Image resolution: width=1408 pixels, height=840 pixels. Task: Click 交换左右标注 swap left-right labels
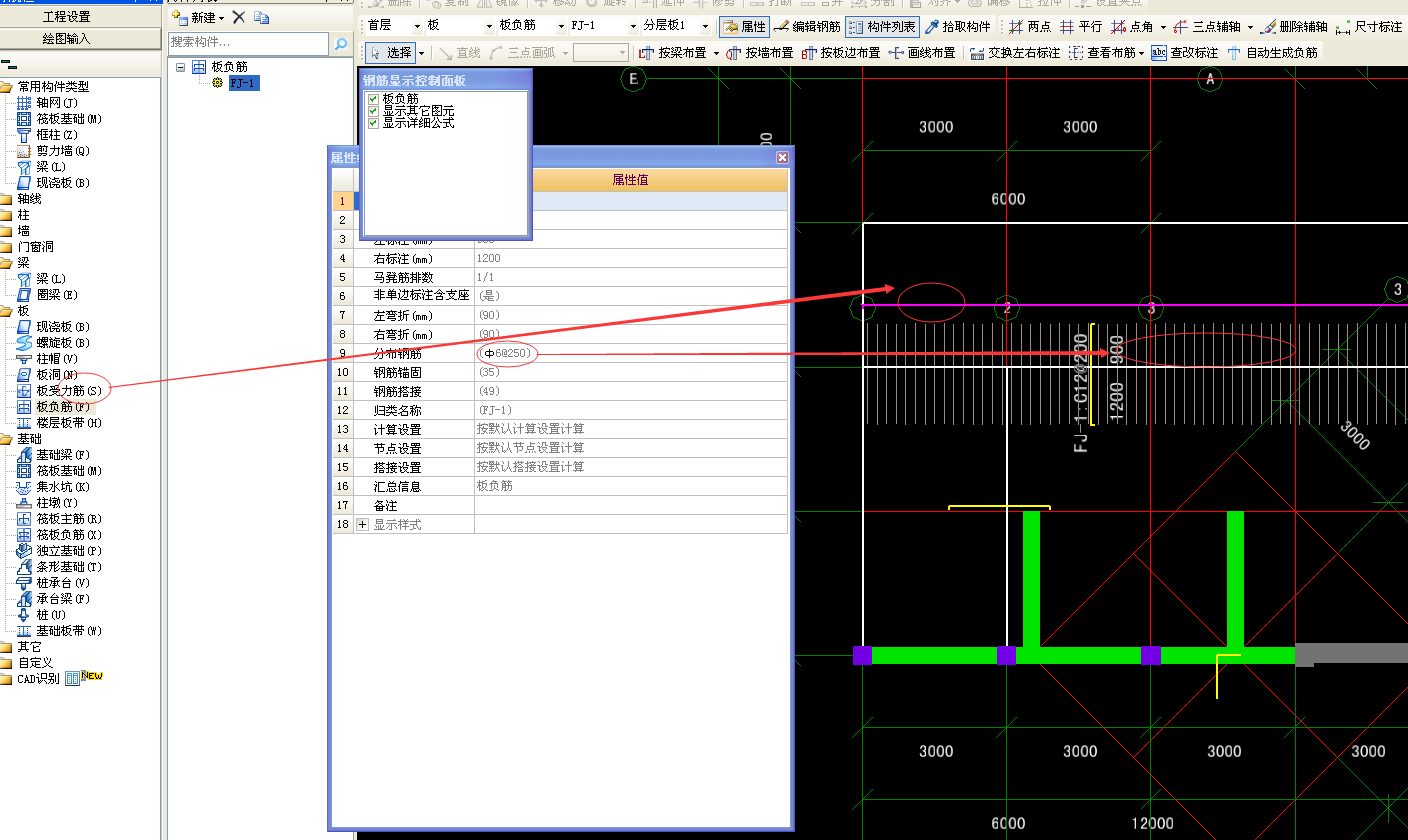pyautogui.click(x=1015, y=53)
